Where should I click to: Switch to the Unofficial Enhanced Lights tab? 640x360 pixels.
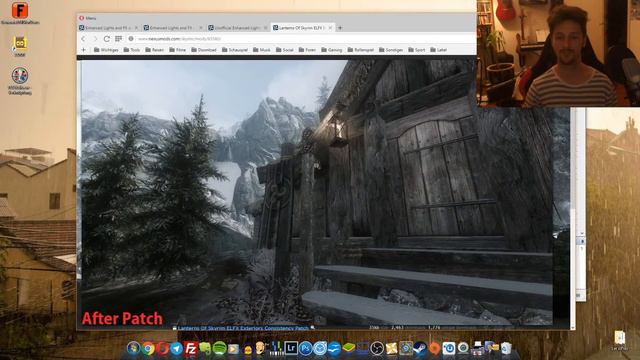[237, 28]
